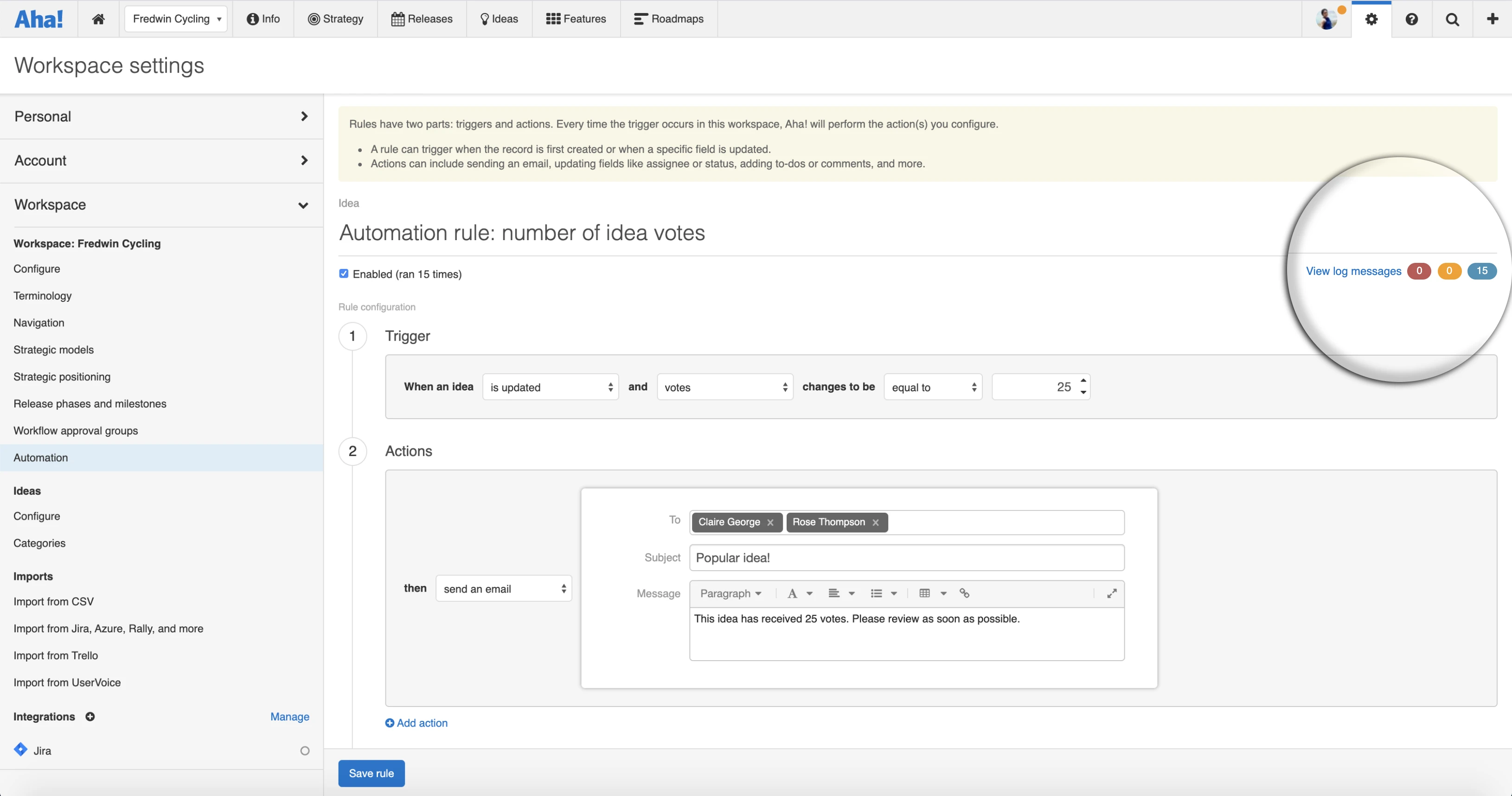Screen dimensions: 1512x796
Task: Open the Releases menu
Action: 422,19
